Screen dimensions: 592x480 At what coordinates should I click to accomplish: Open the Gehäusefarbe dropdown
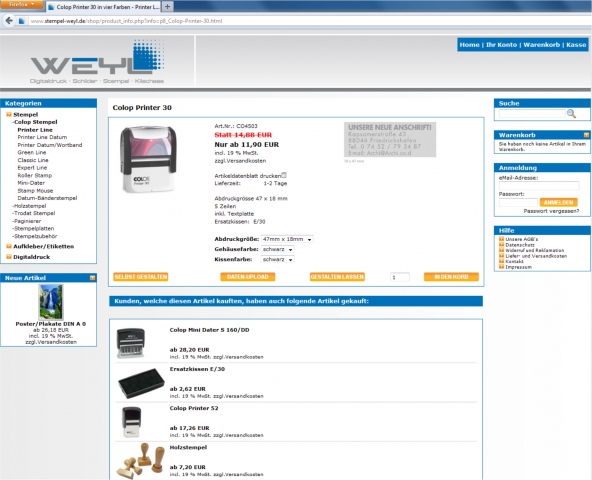(x=278, y=249)
